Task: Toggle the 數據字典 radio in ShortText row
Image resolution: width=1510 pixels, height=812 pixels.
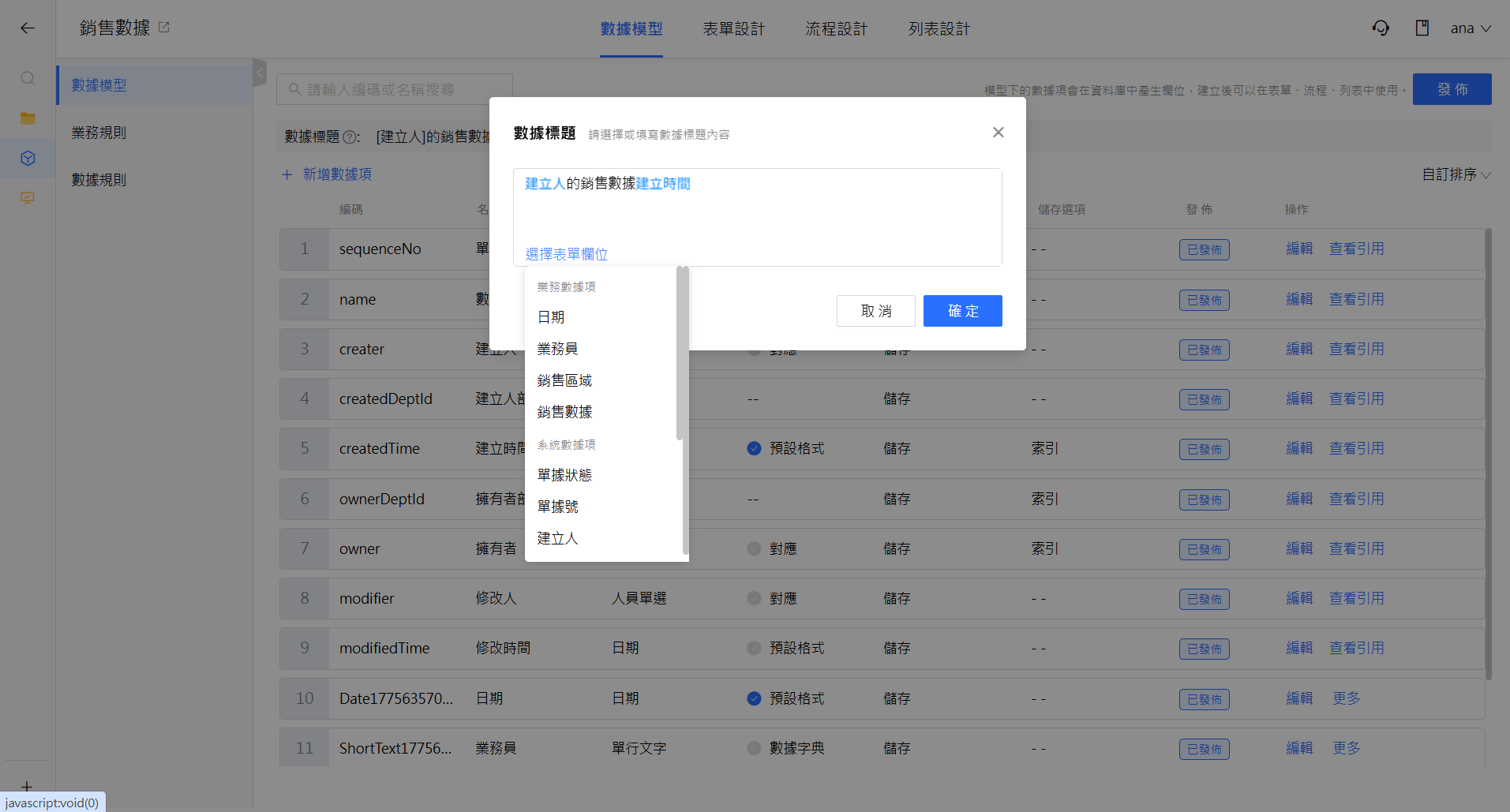Action: (754, 748)
